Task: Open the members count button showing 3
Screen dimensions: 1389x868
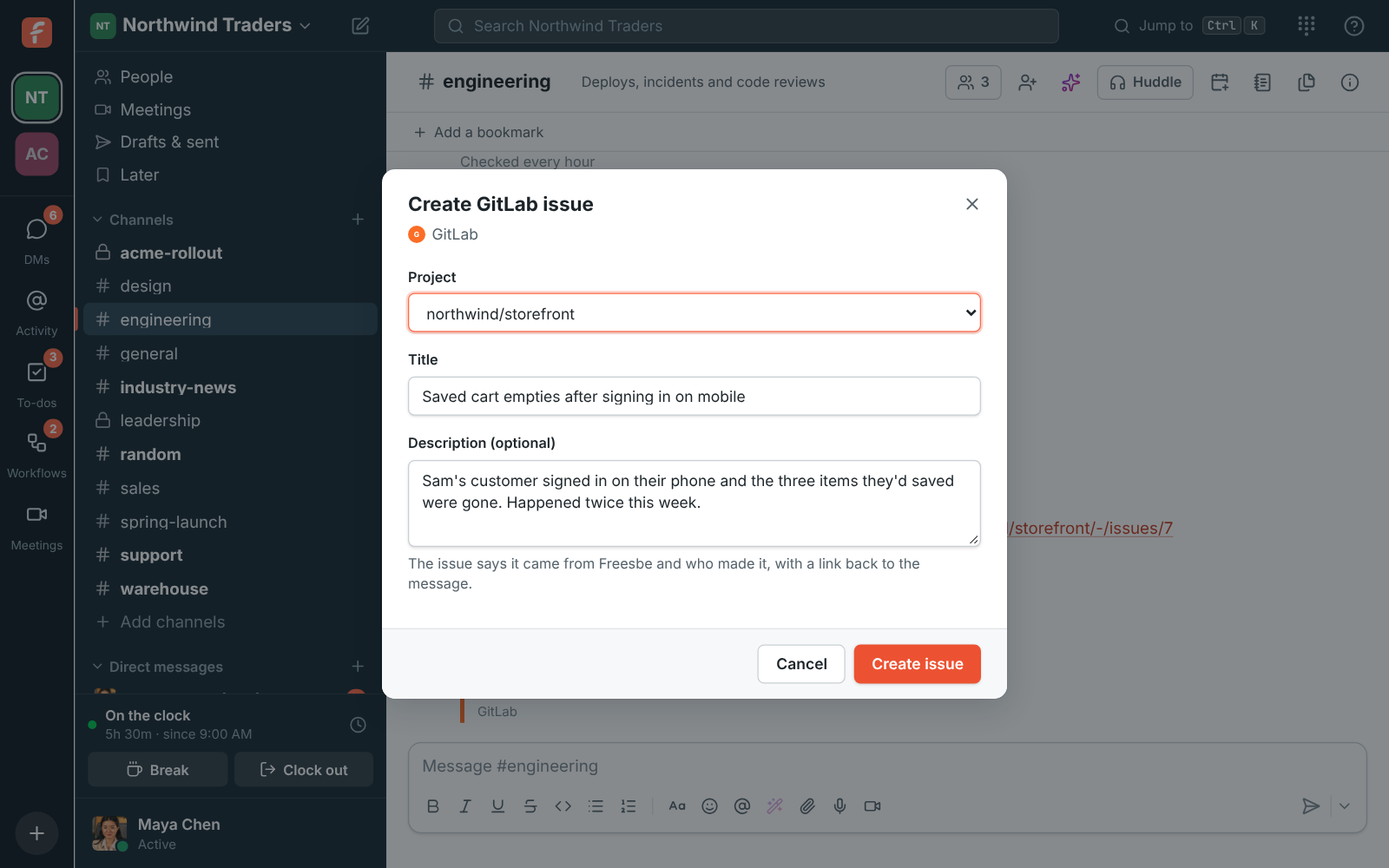Action: (x=973, y=82)
